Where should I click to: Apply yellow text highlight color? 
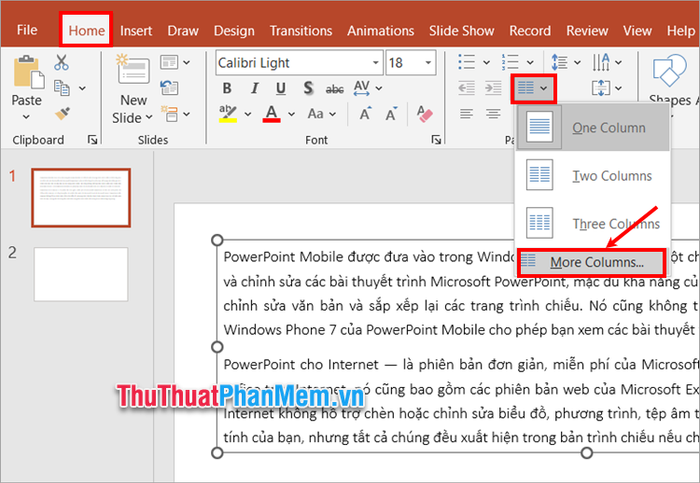(228, 114)
